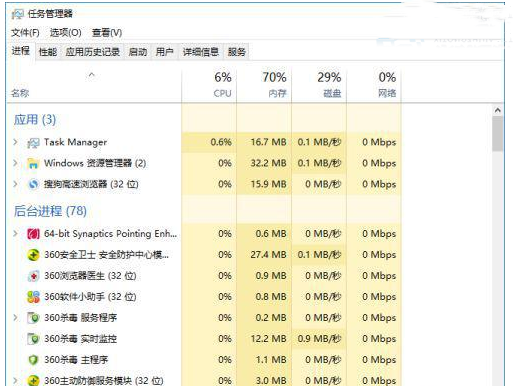This screenshot has height=386, width=528.
Task: Switch to the 应用历史记录 tab
Action: (x=93, y=52)
